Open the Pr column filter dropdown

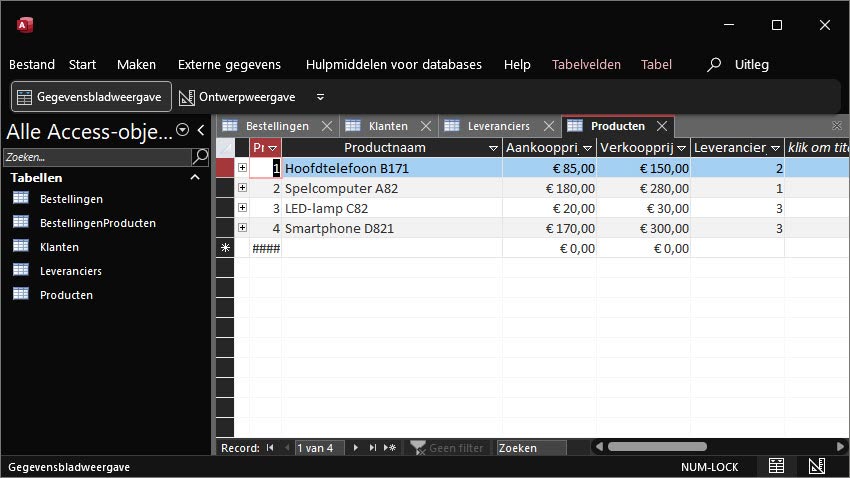click(273, 148)
